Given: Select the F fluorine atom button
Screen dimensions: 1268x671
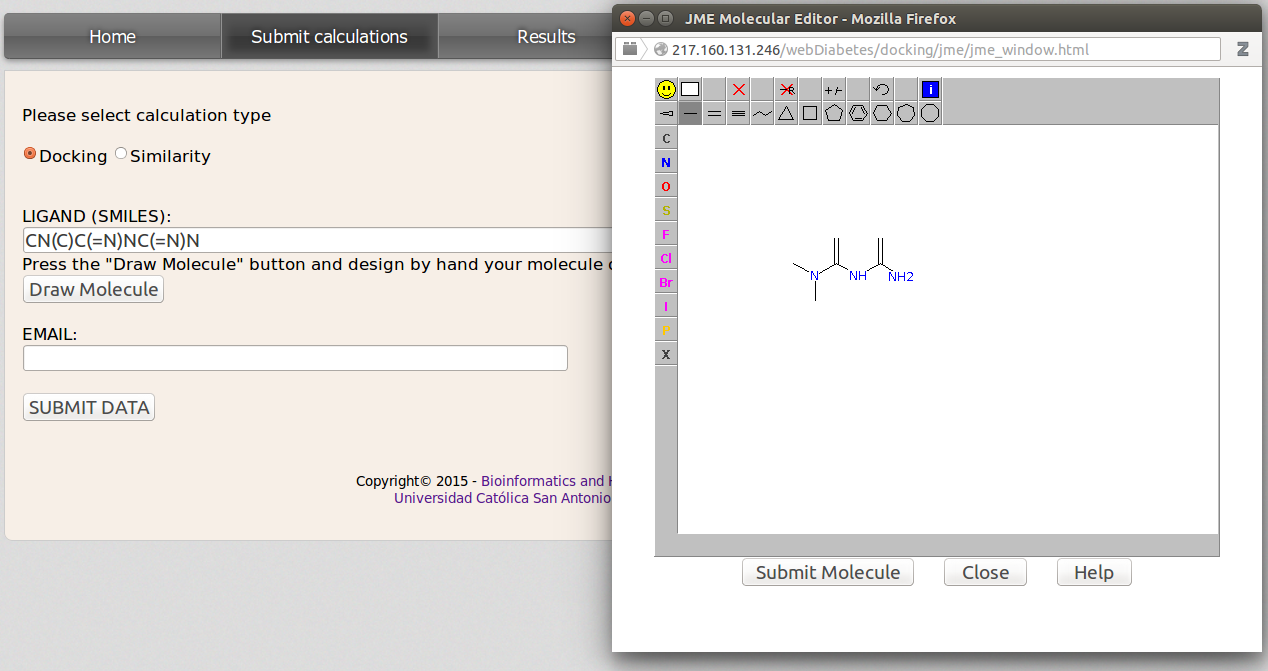Looking at the screenshot, I should pos(666,234).
